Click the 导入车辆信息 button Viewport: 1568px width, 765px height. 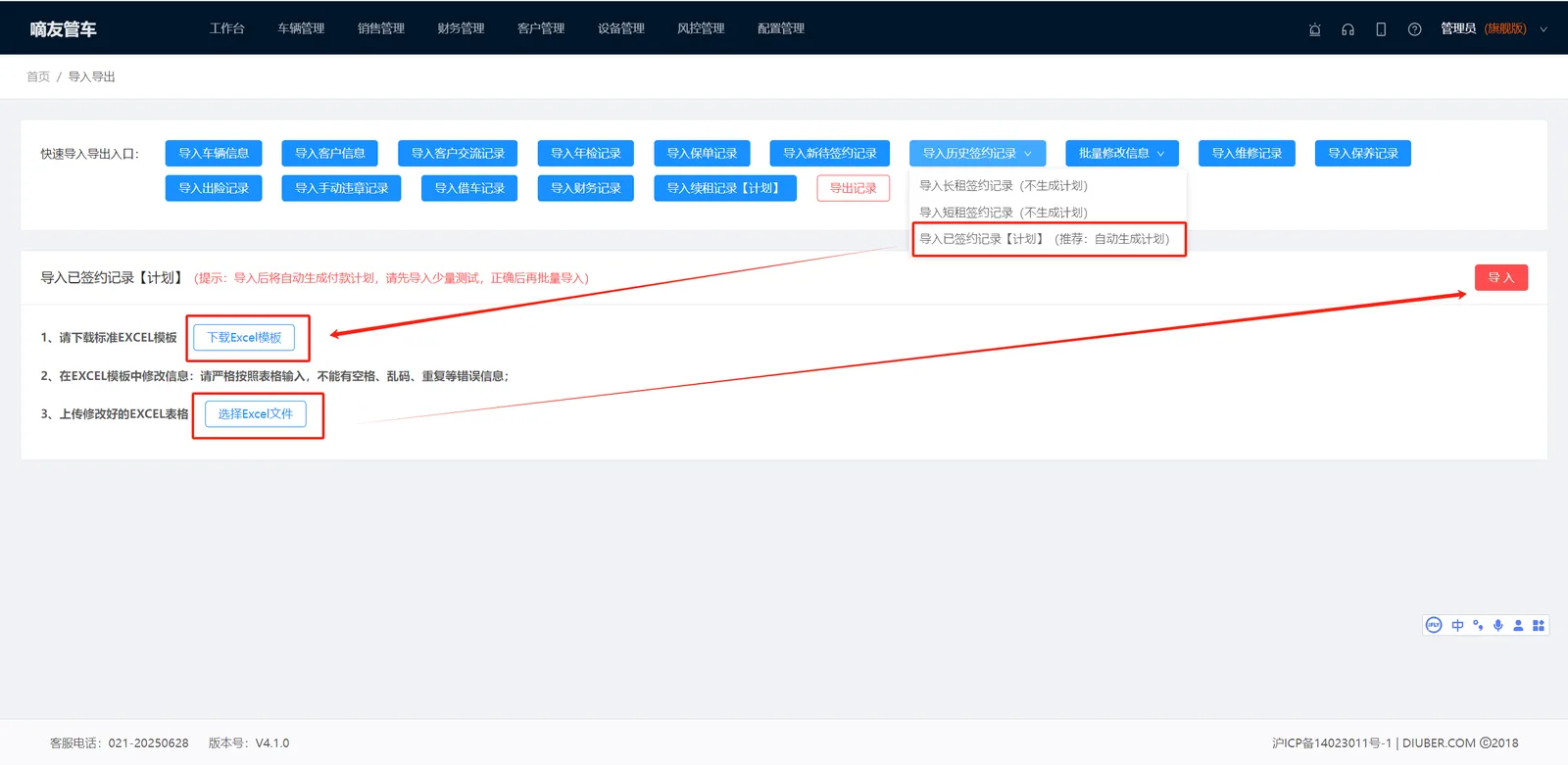click(214, 153)
